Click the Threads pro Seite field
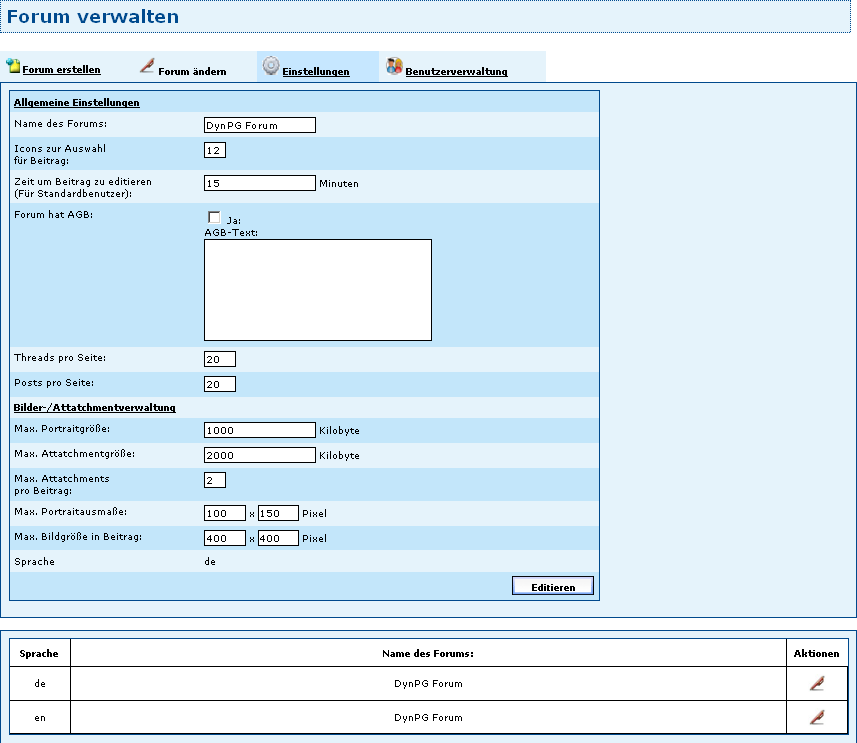 click(x=219, y=359)
